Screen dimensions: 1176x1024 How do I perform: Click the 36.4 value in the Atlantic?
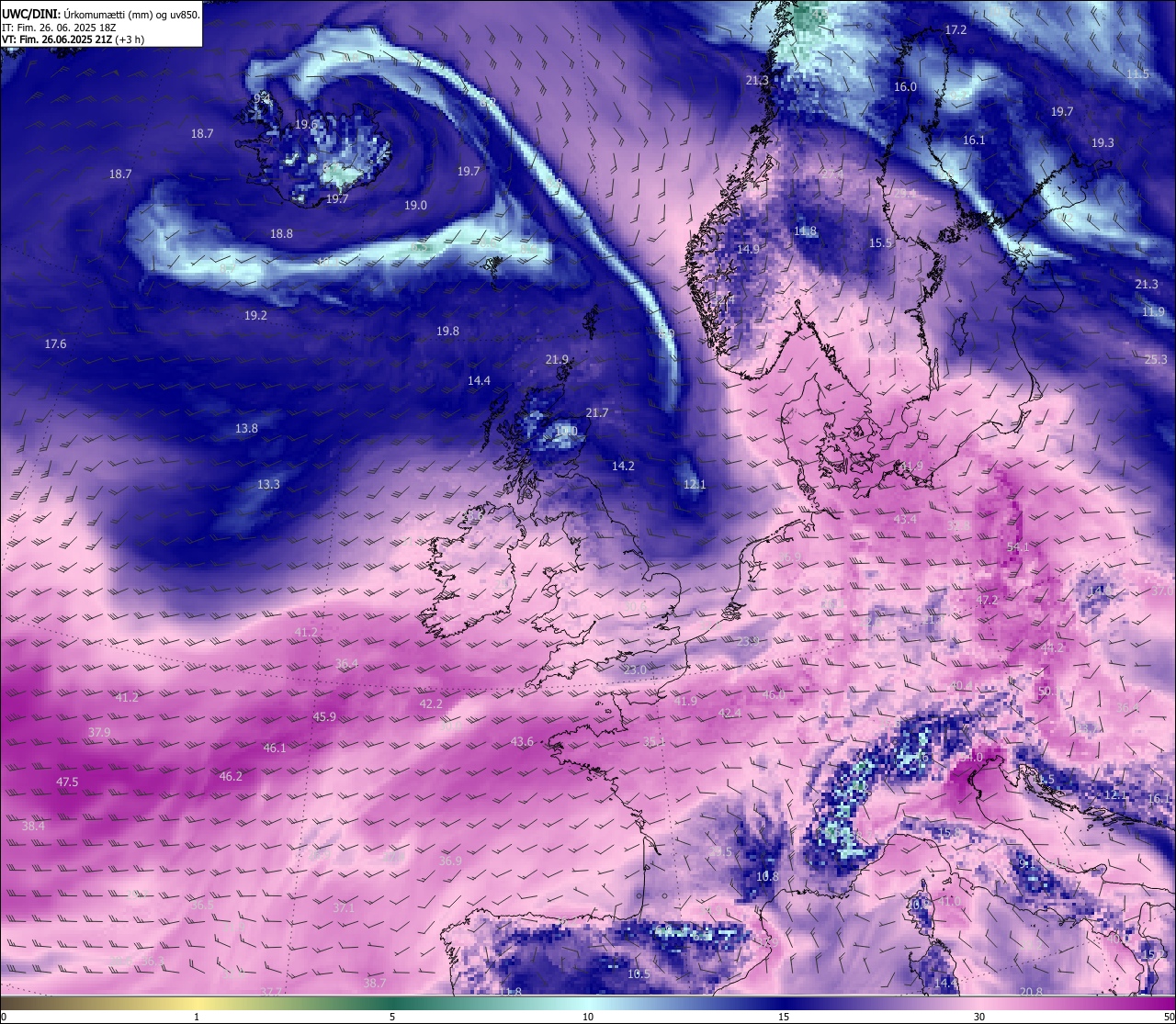346,663
